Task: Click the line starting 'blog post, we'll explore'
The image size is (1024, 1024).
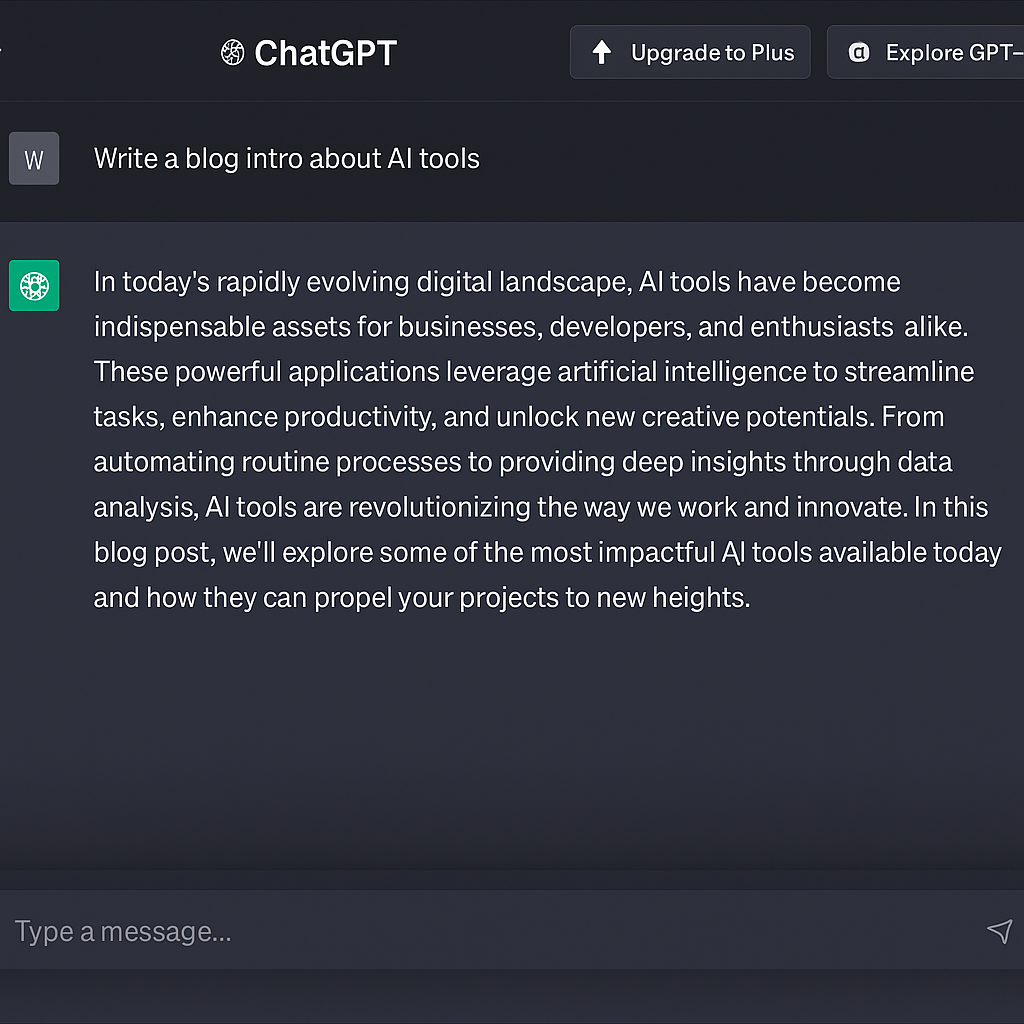Action: [x=547, y=552]
